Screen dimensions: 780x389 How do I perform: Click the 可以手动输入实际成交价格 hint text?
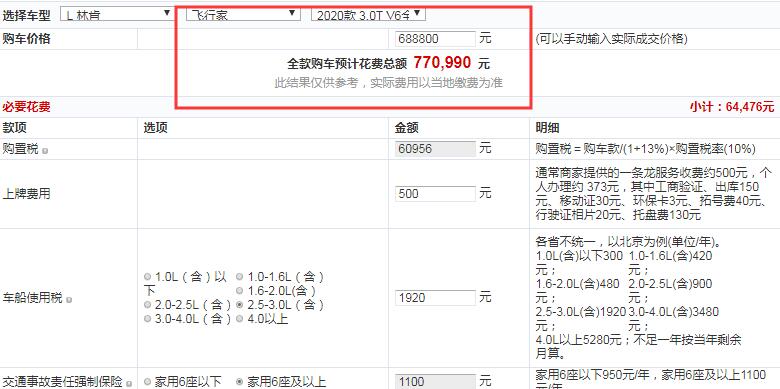[611, 39]
